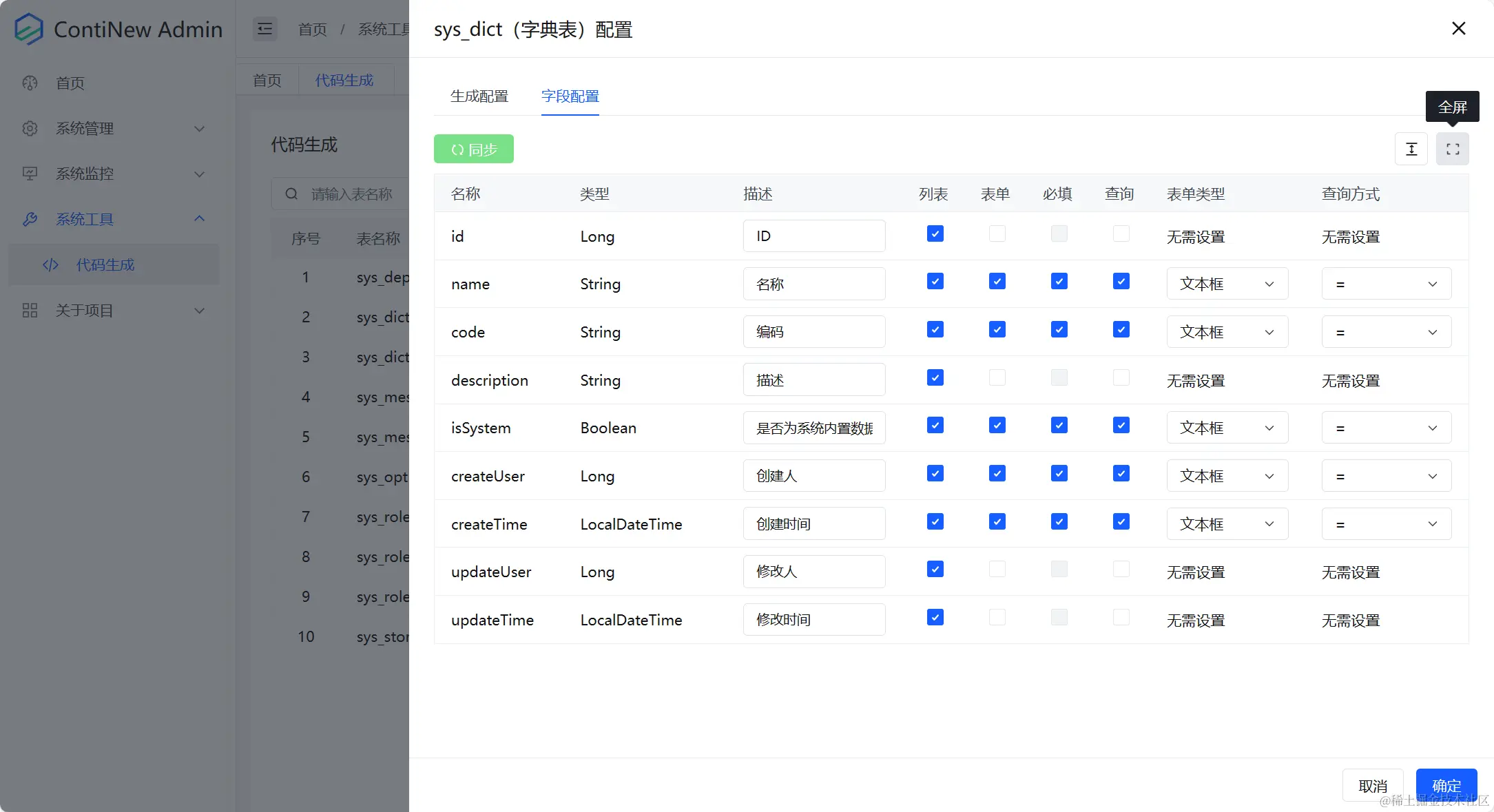Enable the 表单 checkbox for description field
Viewport: 1494px width, 812px height.
tap(997, 377)
